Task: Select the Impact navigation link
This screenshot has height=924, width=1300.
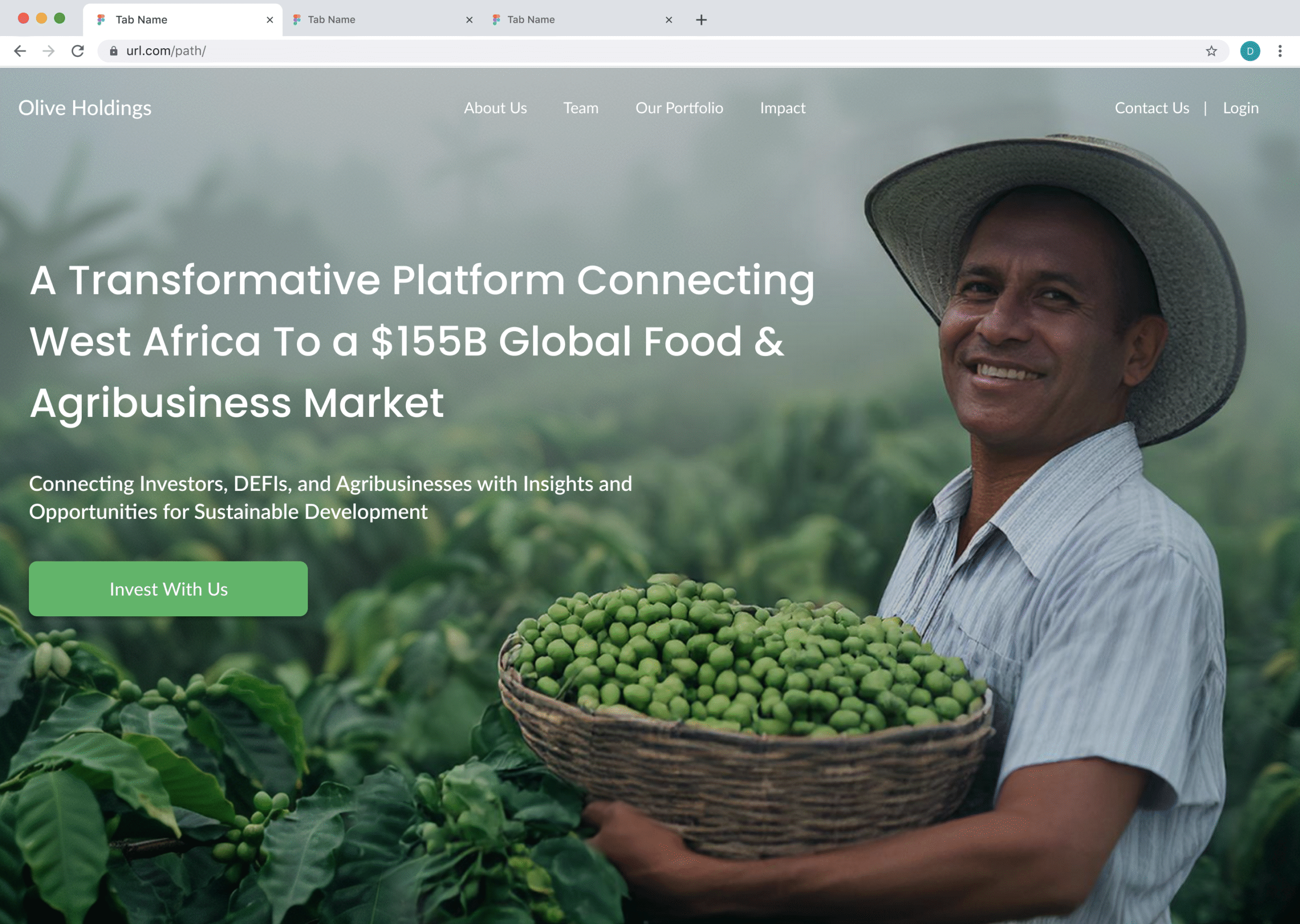Action: click(783, 108)
